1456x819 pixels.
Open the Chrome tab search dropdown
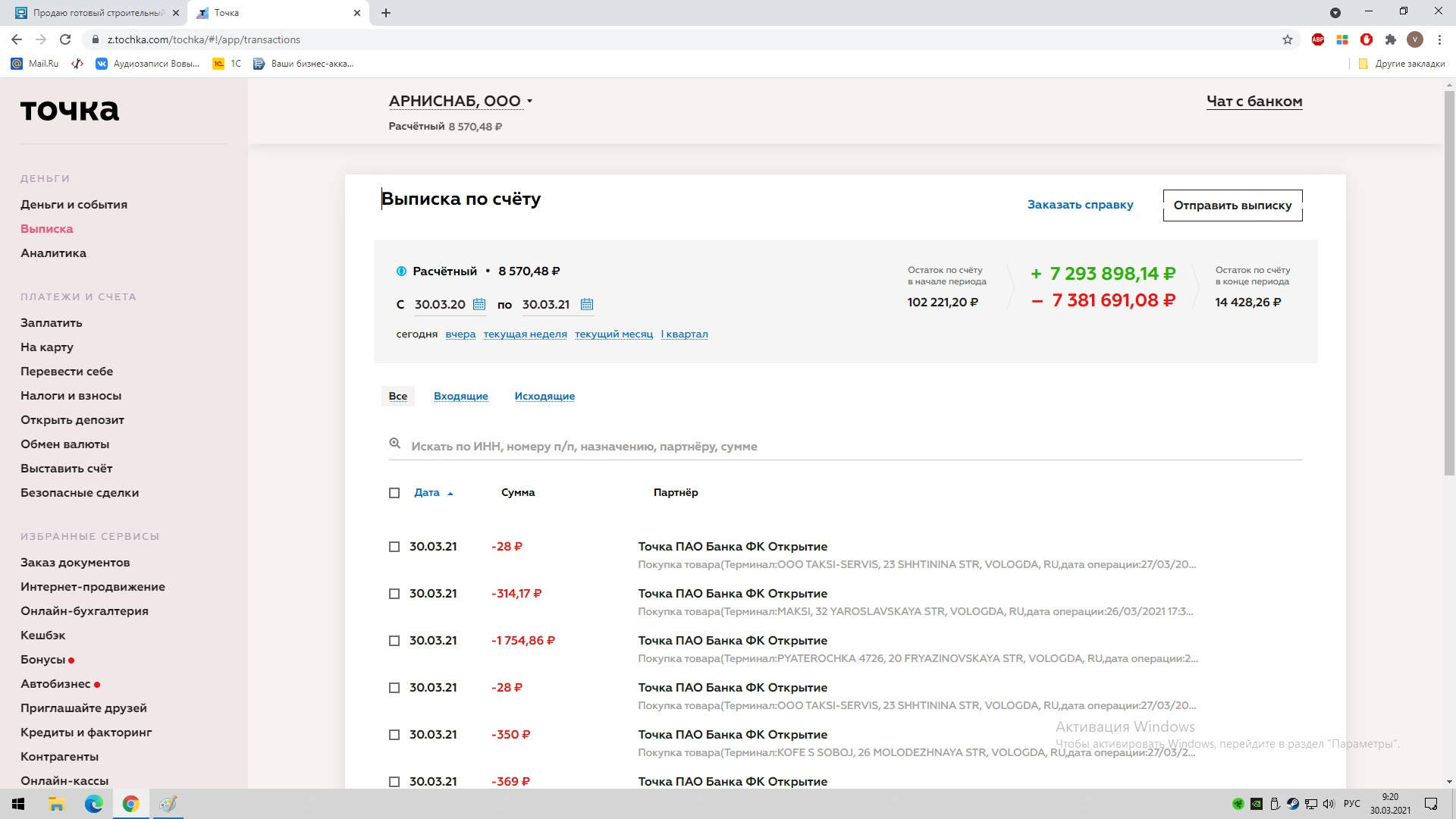click(1335, 13)
